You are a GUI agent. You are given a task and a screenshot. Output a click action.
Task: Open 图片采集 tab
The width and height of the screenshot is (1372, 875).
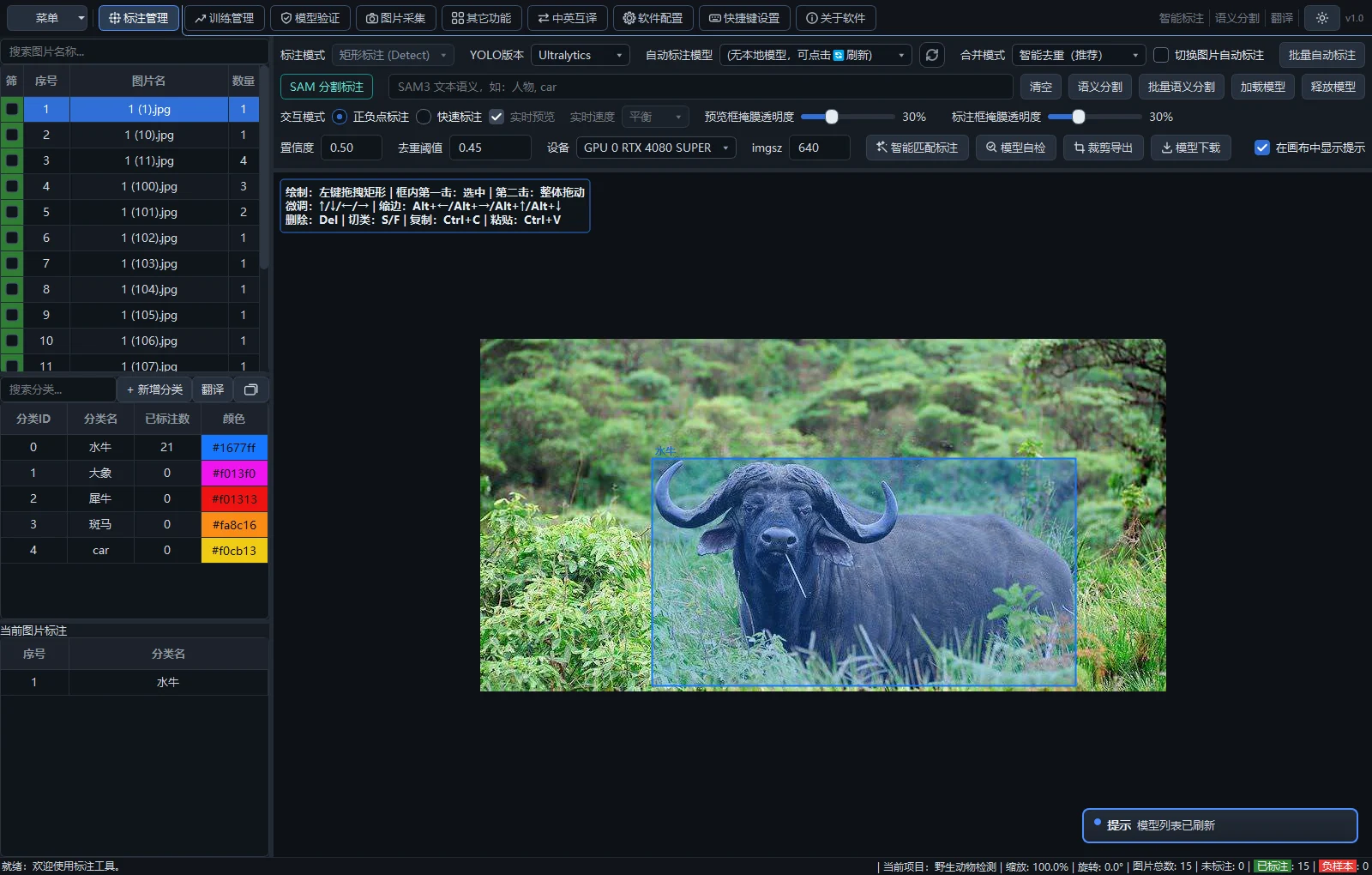396,18
